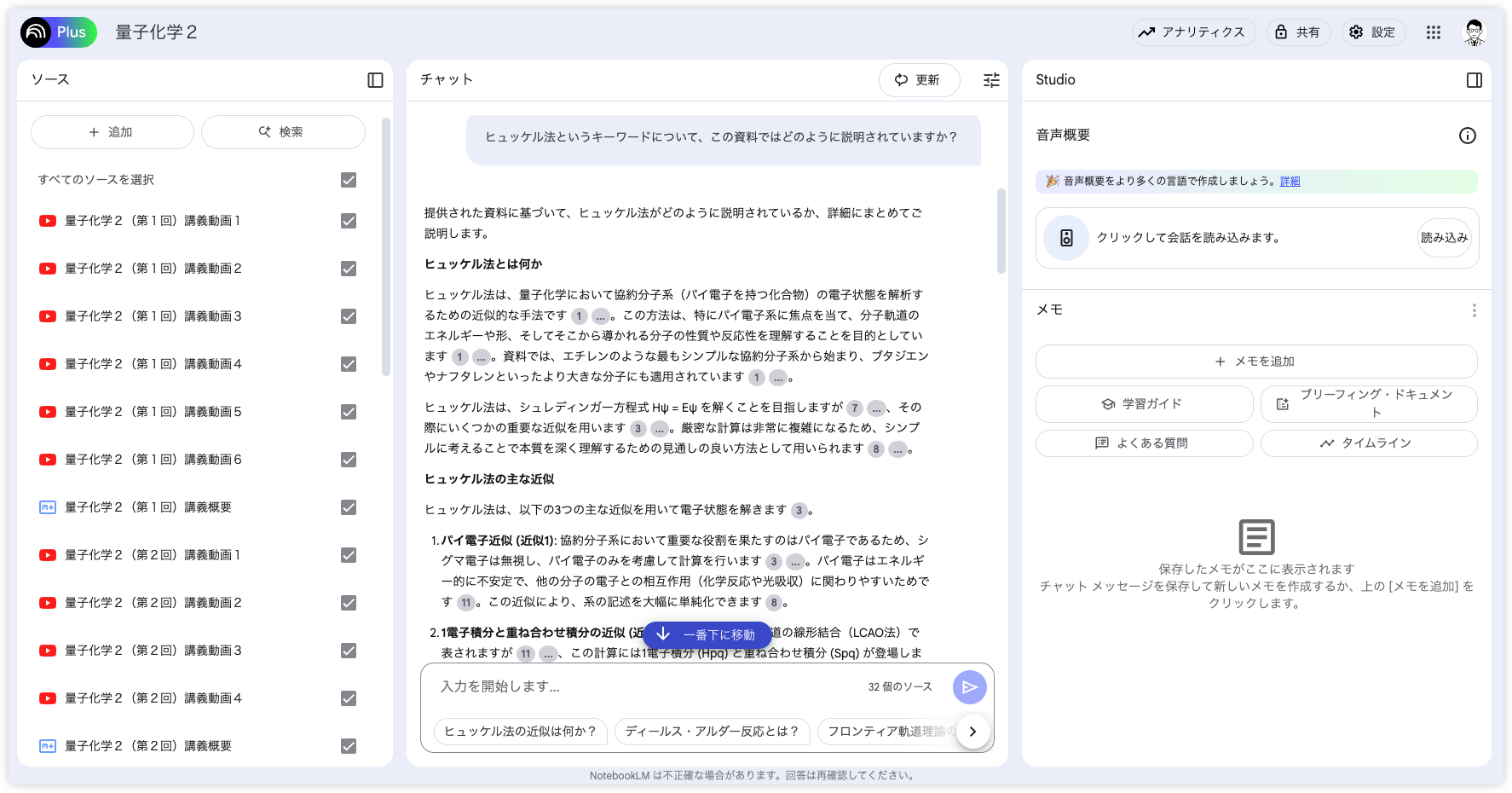The height and width of the screenshot is (793, 1512).
Task: Click the chat panel scrollbar
Action: pyautogui.click(x=1001, y=230)
